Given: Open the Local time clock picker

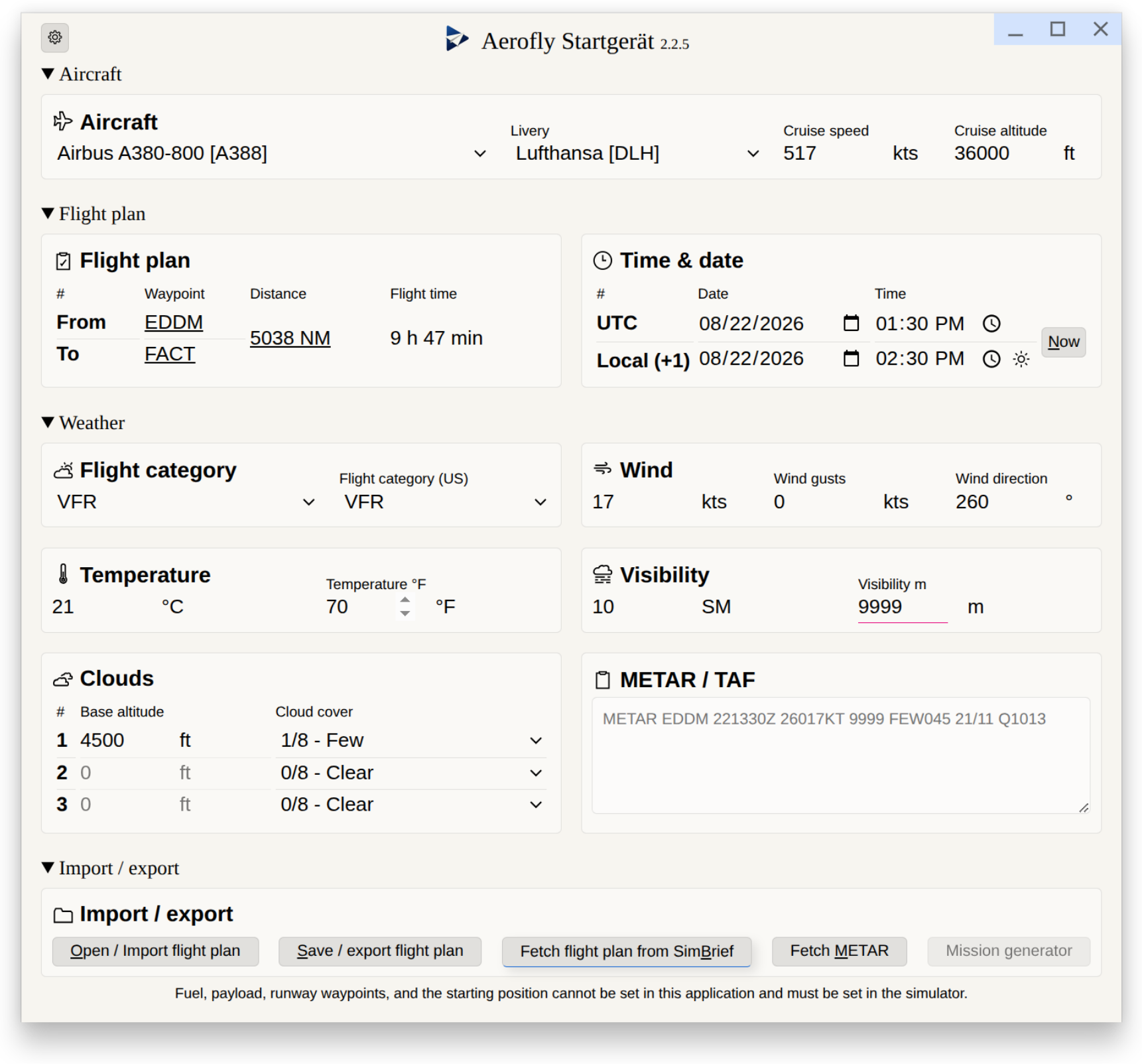Looking at the screenshot, I should (991, 359).
